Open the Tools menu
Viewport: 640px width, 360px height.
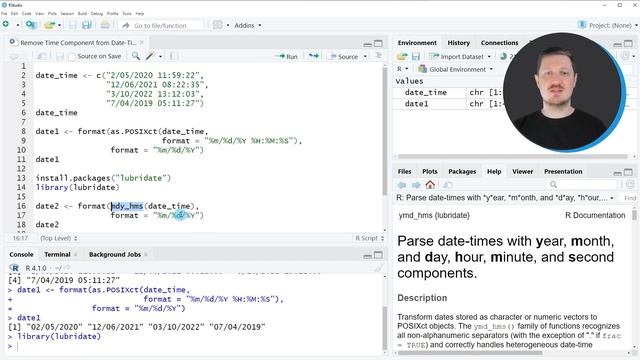[127, 13]
